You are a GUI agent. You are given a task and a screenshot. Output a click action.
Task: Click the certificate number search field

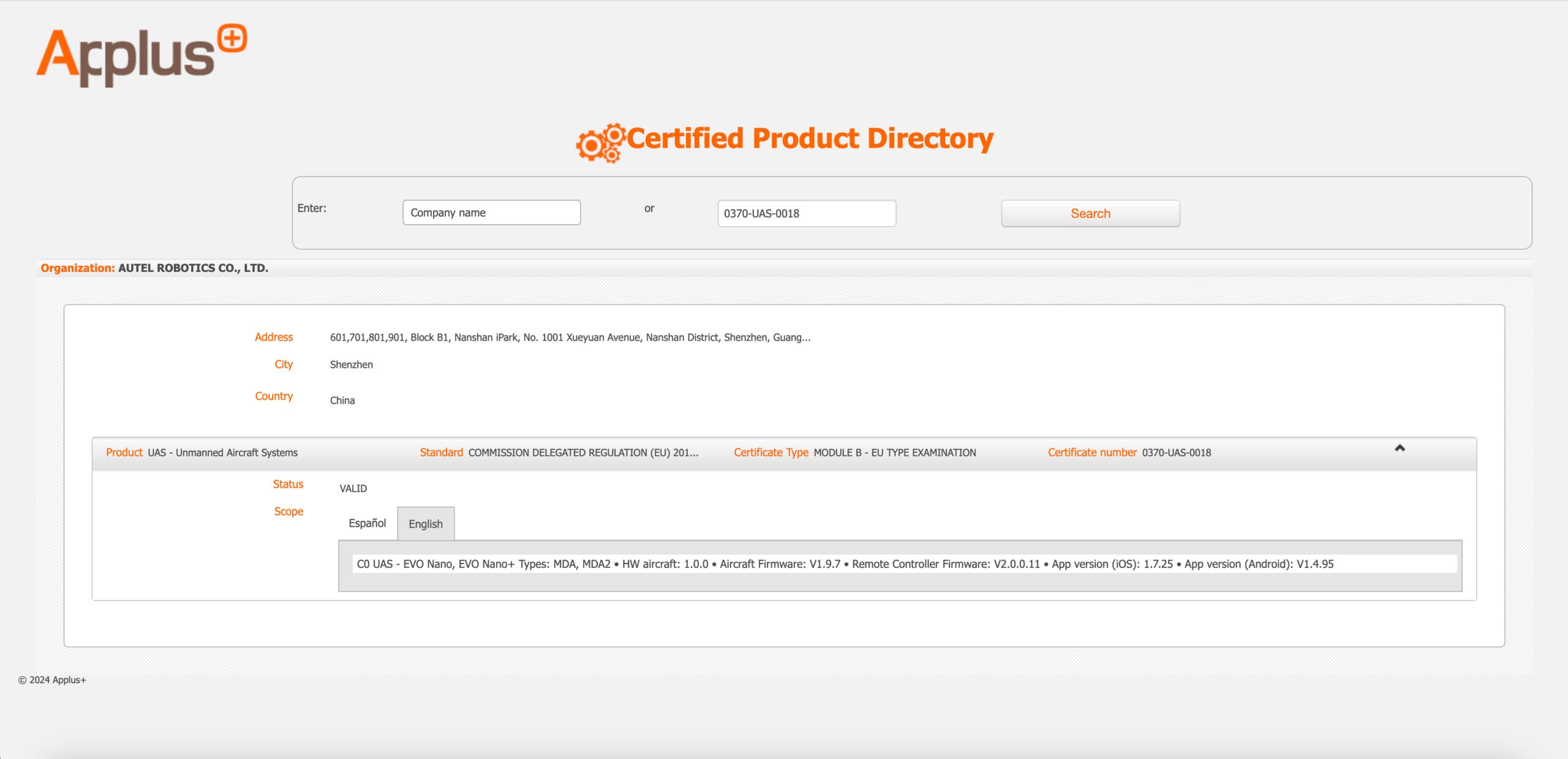coord(807,213)
